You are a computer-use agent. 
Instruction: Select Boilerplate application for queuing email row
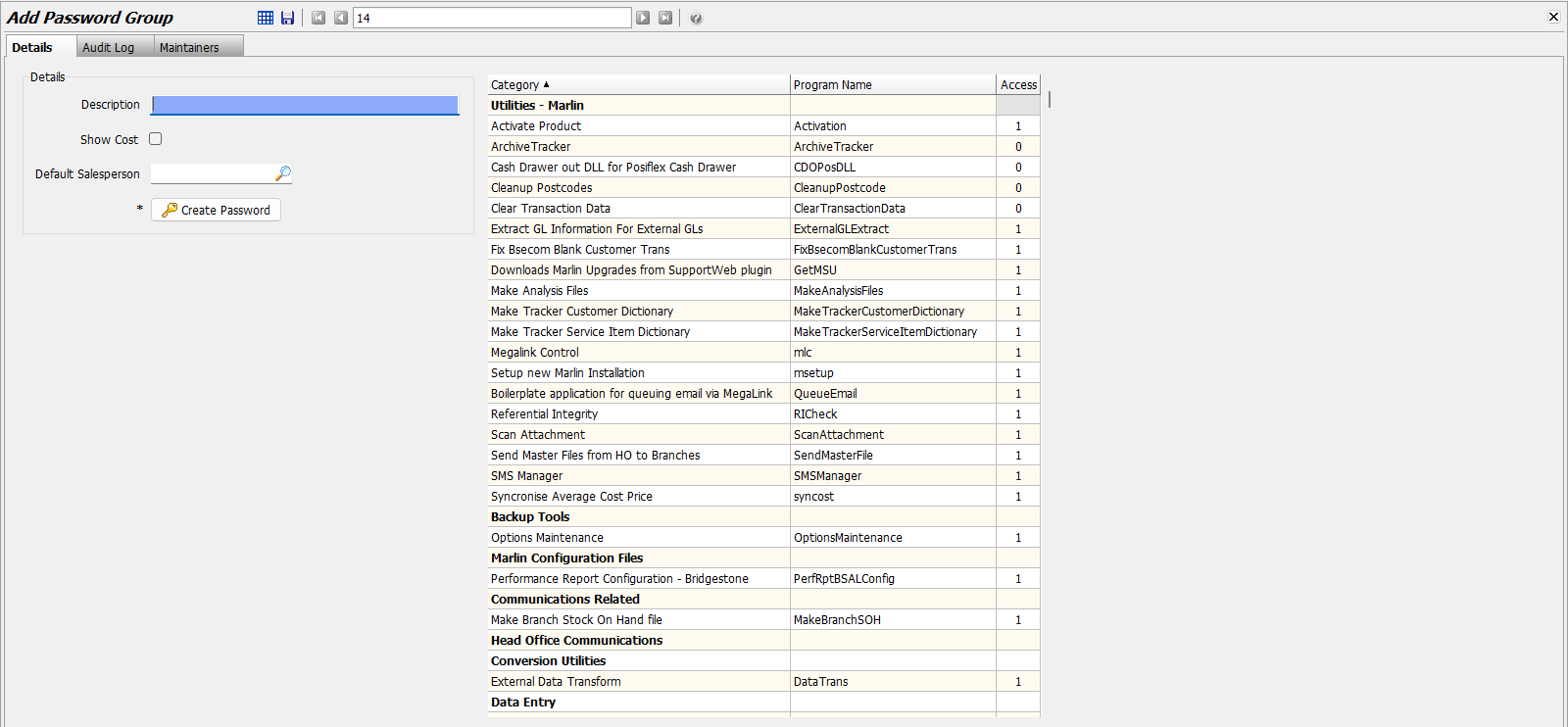click(x=763, y=393)
